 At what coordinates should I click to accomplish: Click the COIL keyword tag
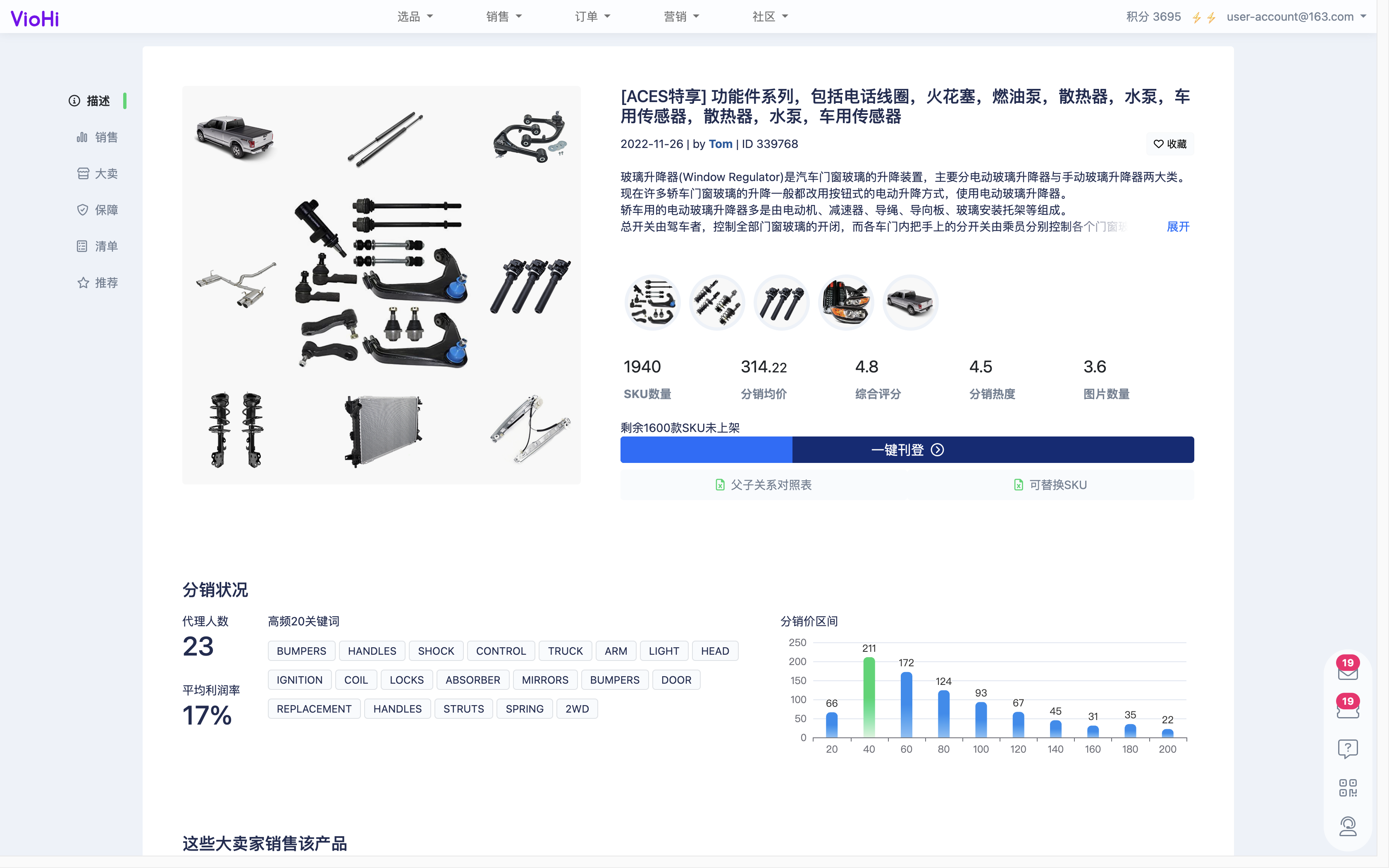356,680
